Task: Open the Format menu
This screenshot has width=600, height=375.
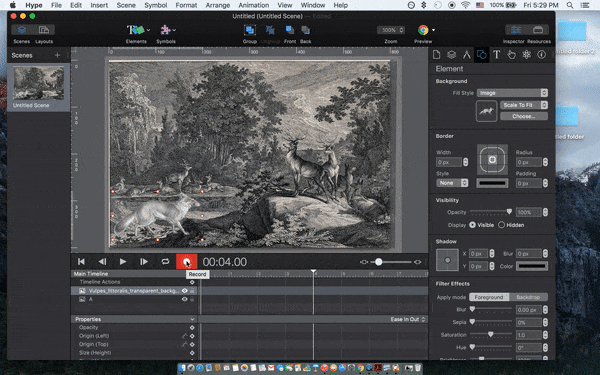Action: (186, 5)
